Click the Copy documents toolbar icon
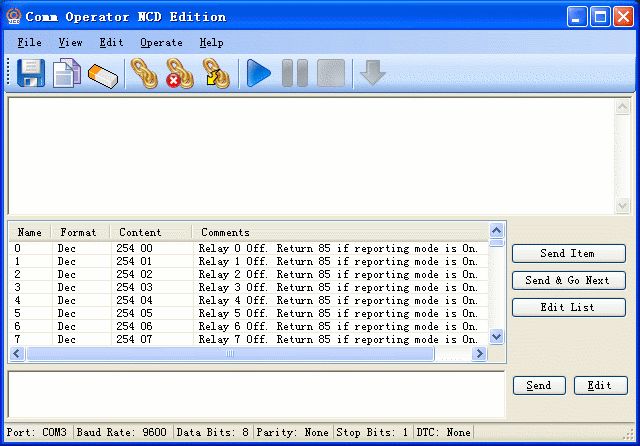The image size is (640, 446). point(67,73)
